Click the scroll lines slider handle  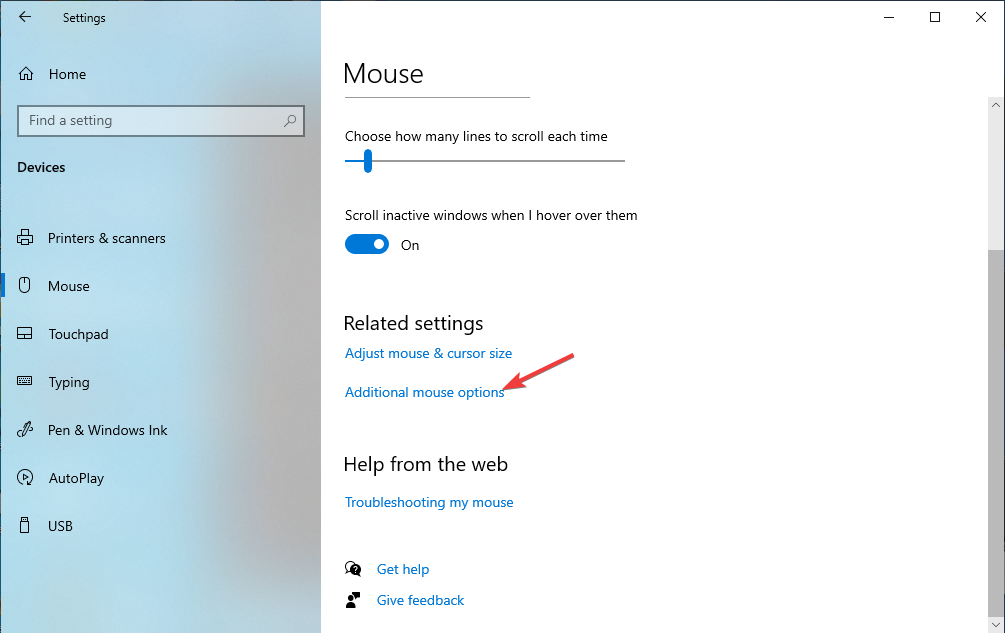point(368,160)
